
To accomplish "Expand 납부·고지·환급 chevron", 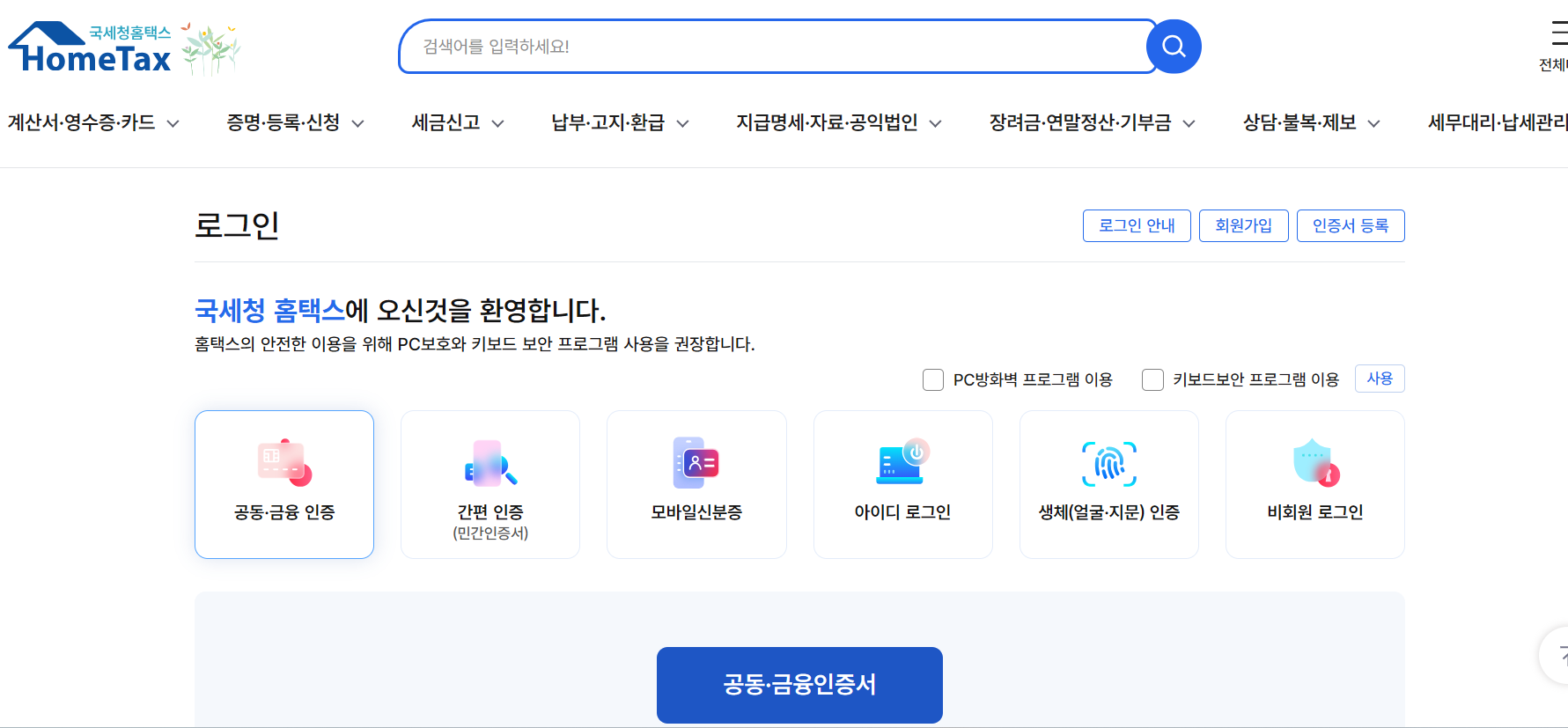I will pos(683,123).
